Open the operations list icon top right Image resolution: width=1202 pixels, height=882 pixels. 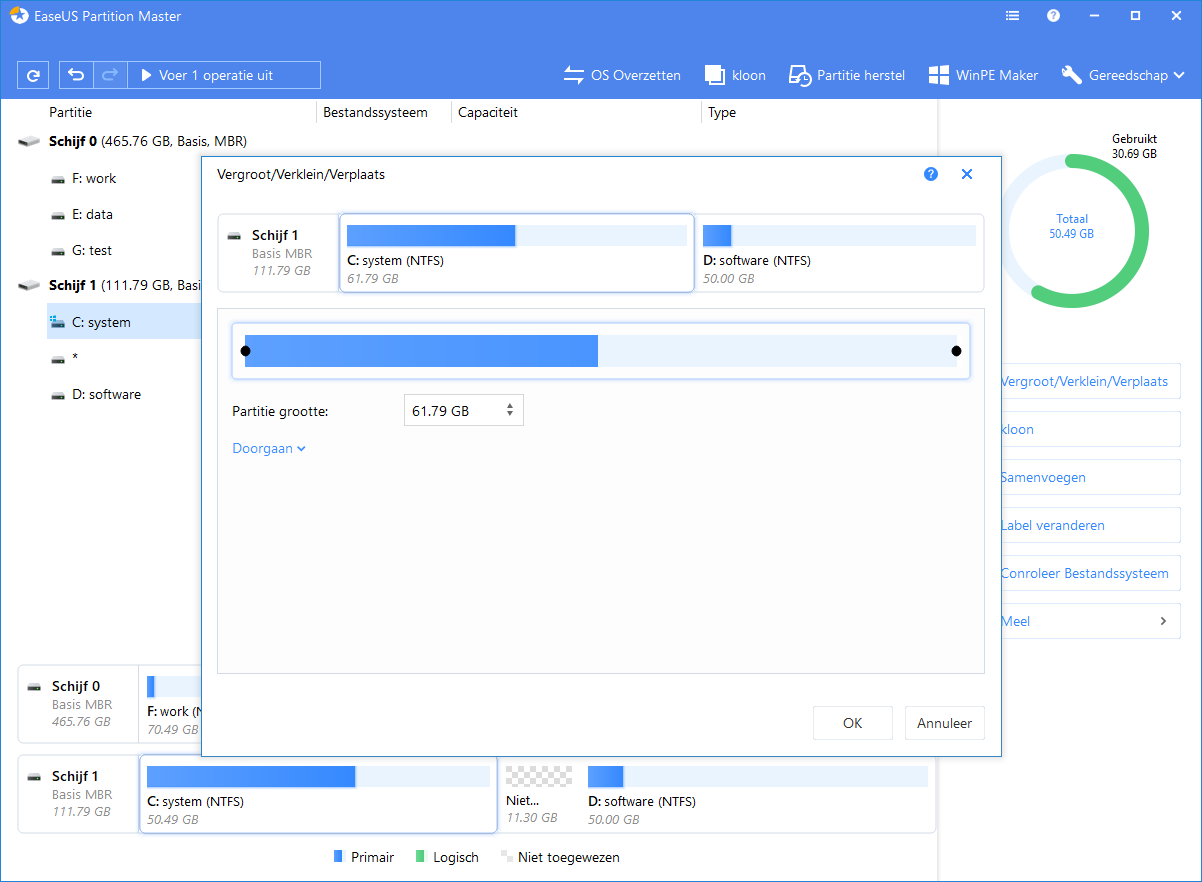[1012, 15]
